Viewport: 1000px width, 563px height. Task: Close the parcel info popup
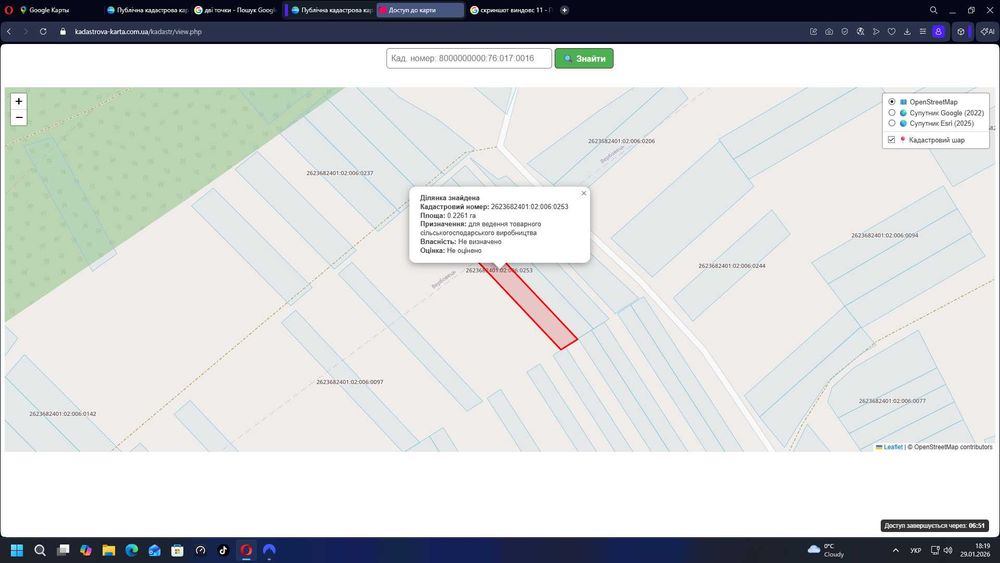coord(584,193)
